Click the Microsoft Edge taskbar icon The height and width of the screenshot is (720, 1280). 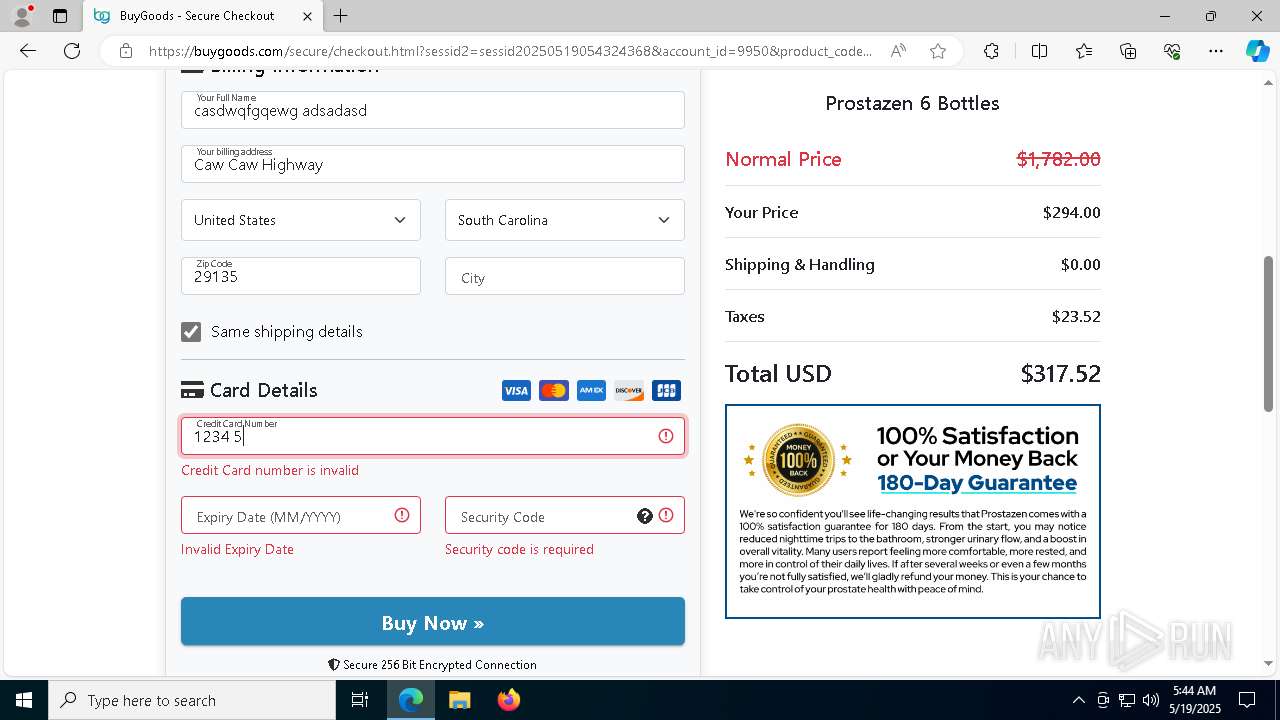coord(411,700)
